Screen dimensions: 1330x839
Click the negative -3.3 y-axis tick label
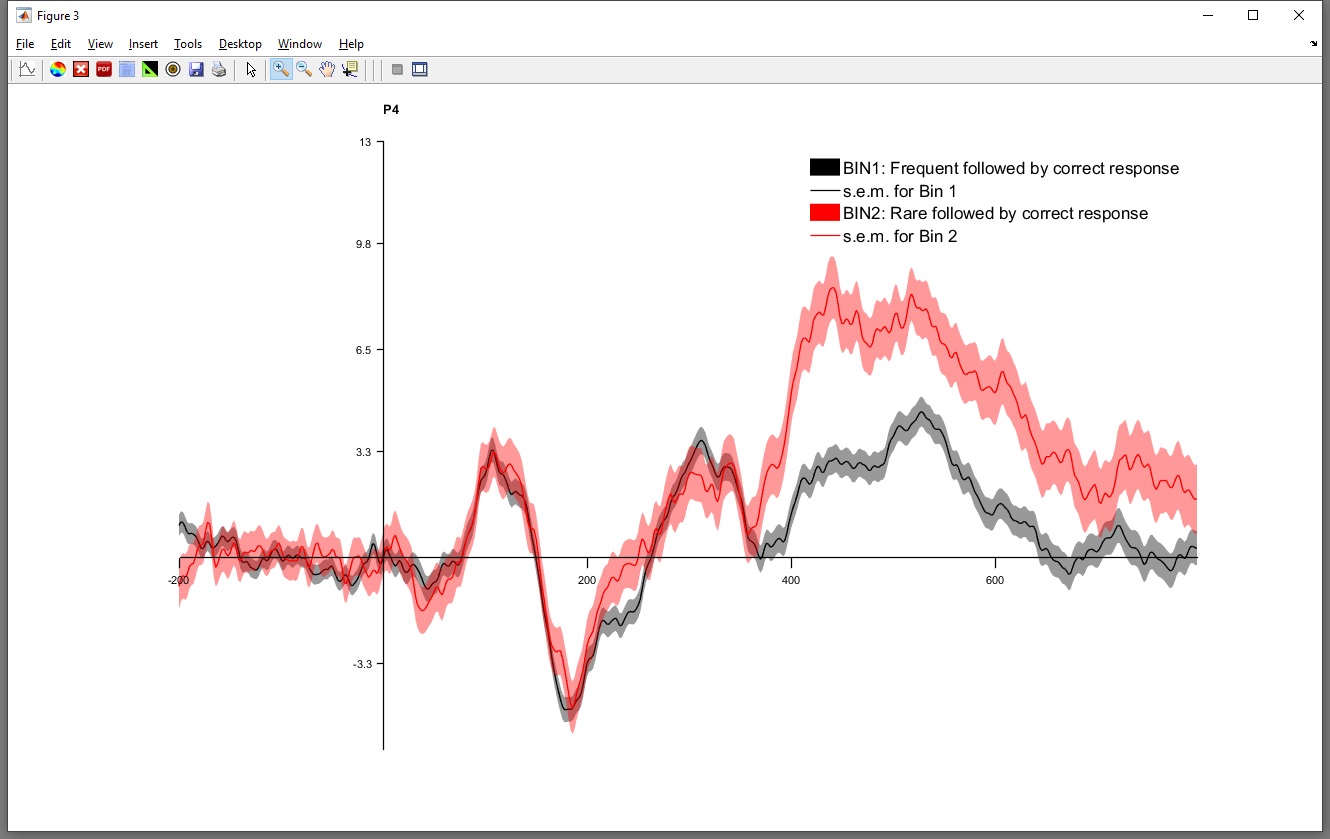pos(361,664)
